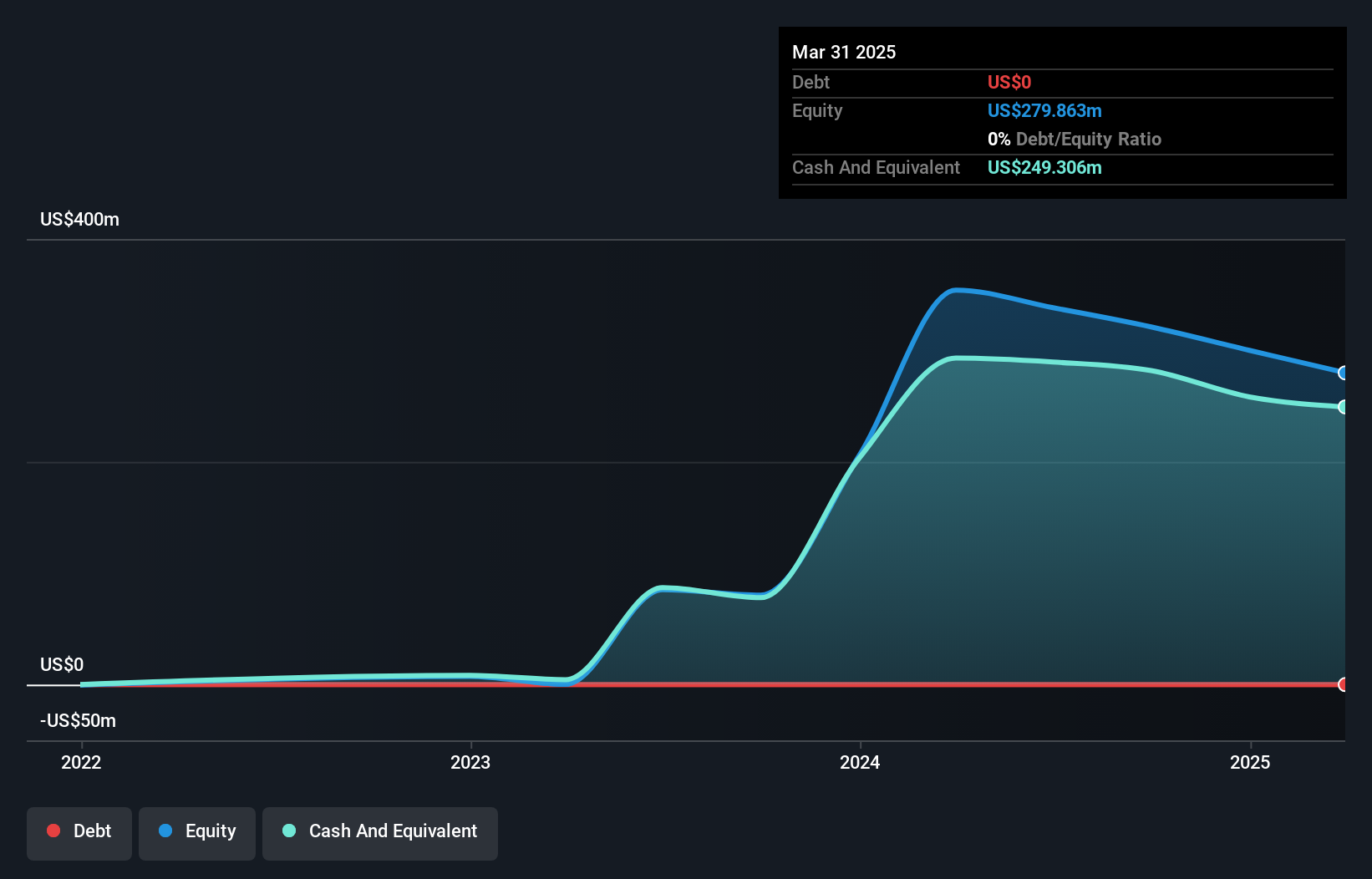
Task: Click the US$279.863m equity value
Action: (x=1044, y=110)
